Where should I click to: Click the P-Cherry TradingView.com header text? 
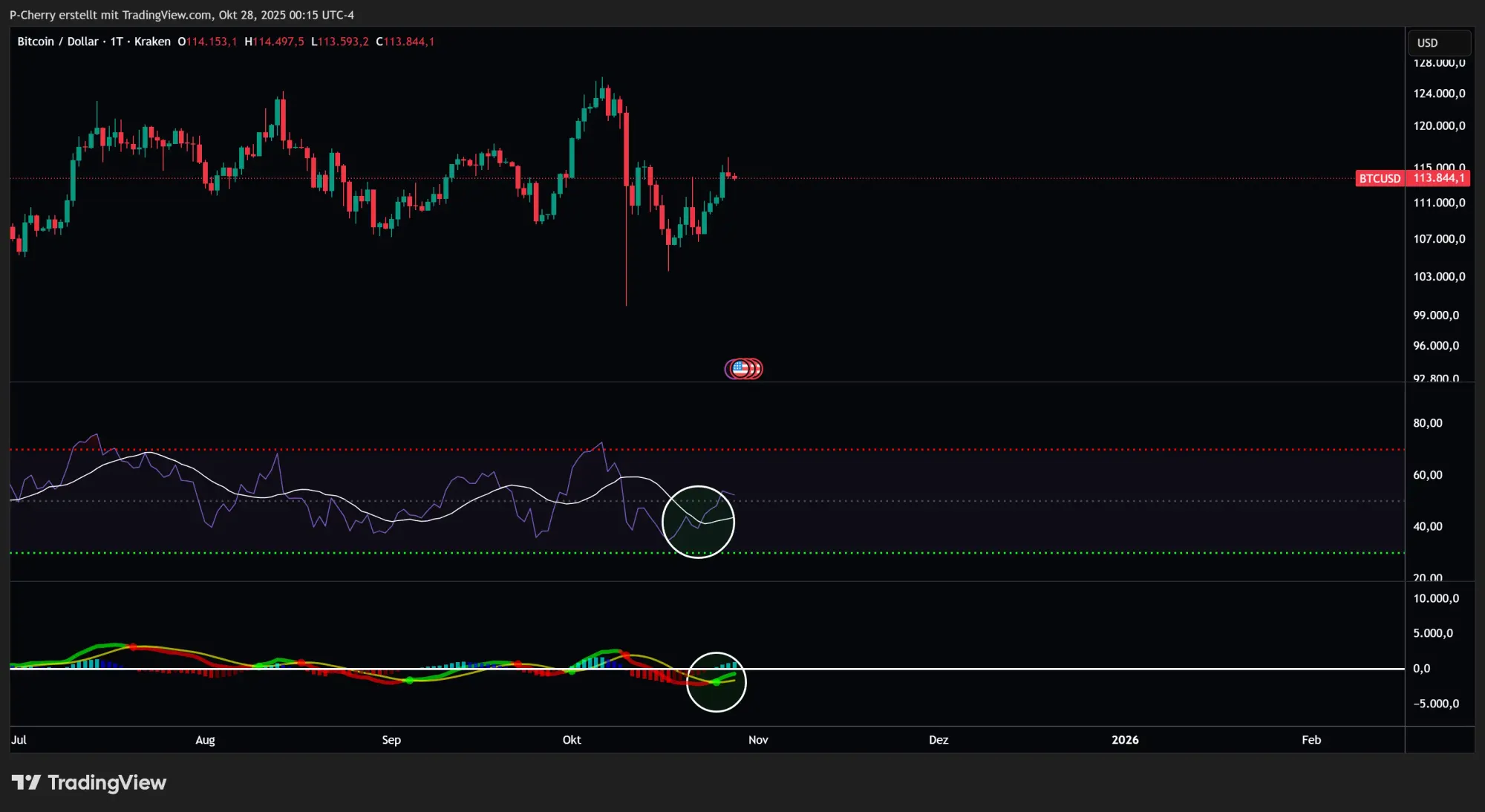pos(181,15)
